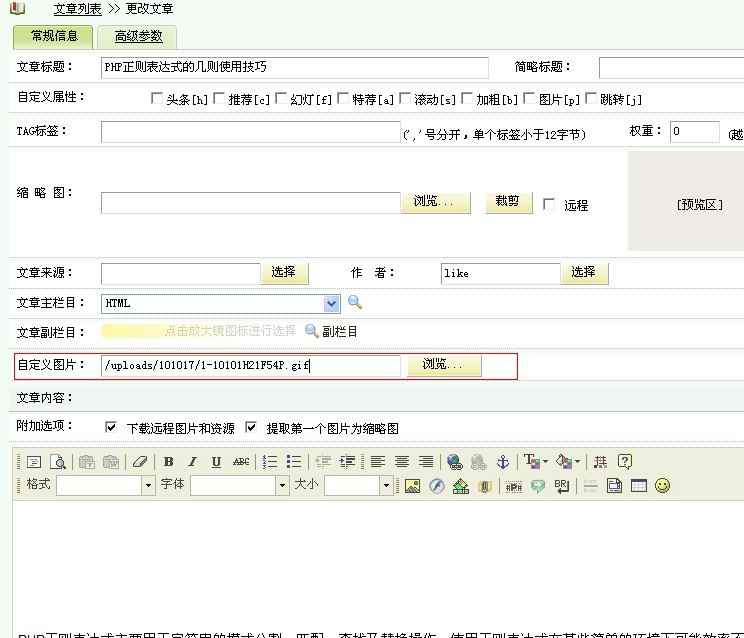
Task: Click the 权重 weight field
Action: 695,131
